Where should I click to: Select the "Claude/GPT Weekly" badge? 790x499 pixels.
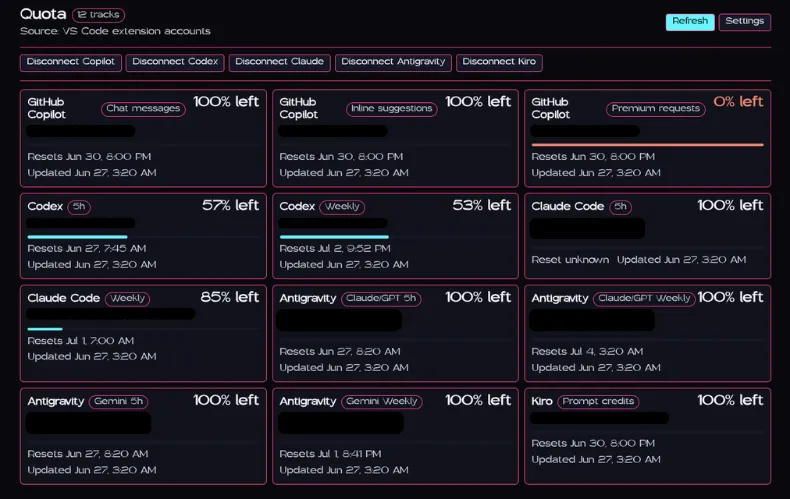(x=644, y=298)
